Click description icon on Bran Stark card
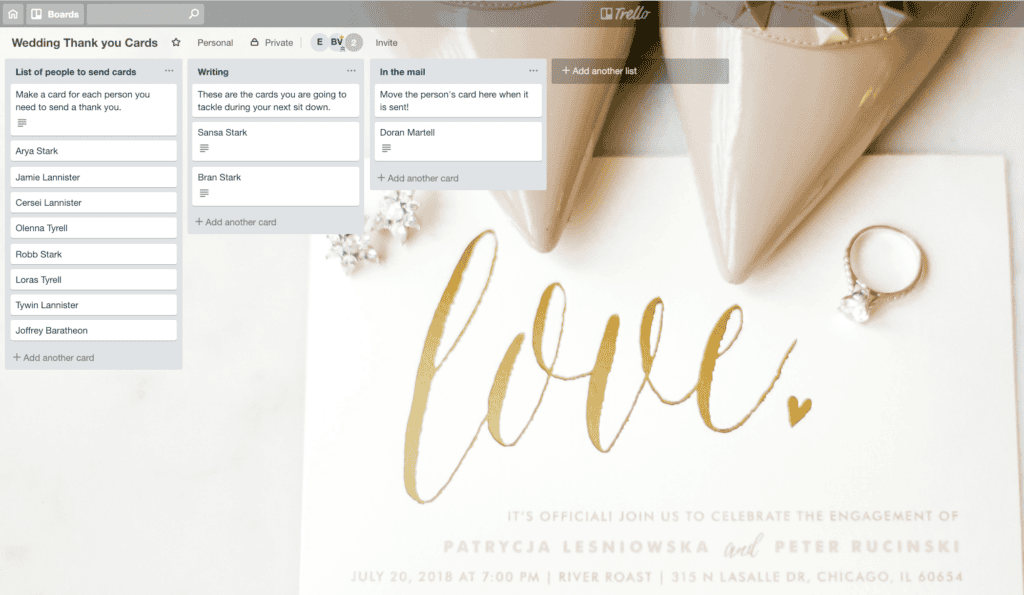Viewport: 1024px width, 595px height. [x=204, y=193]
